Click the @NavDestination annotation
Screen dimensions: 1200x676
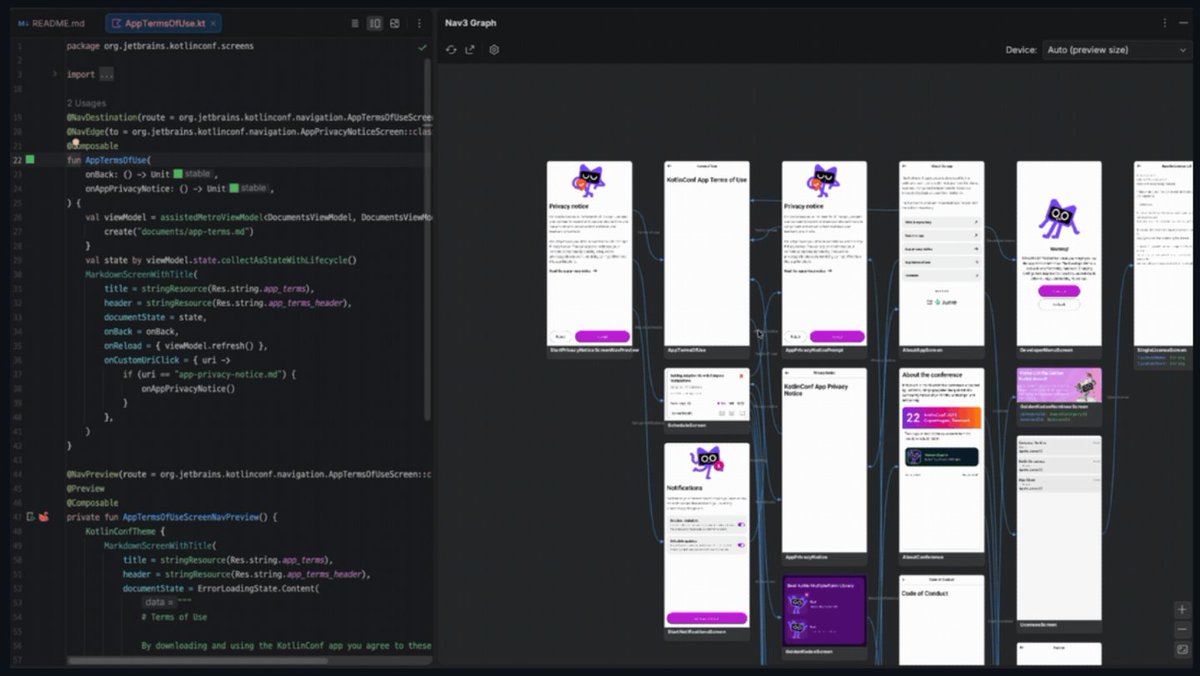coord(102,117)
